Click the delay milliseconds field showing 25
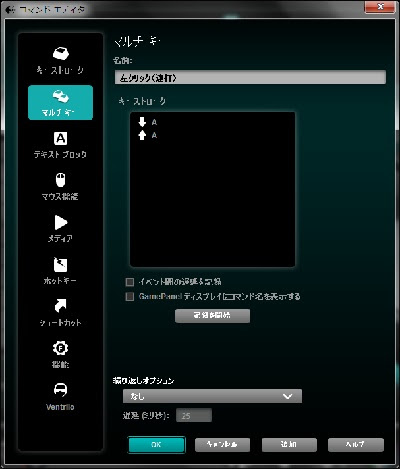This screenshot has height=469, width=400. (194, 416)
